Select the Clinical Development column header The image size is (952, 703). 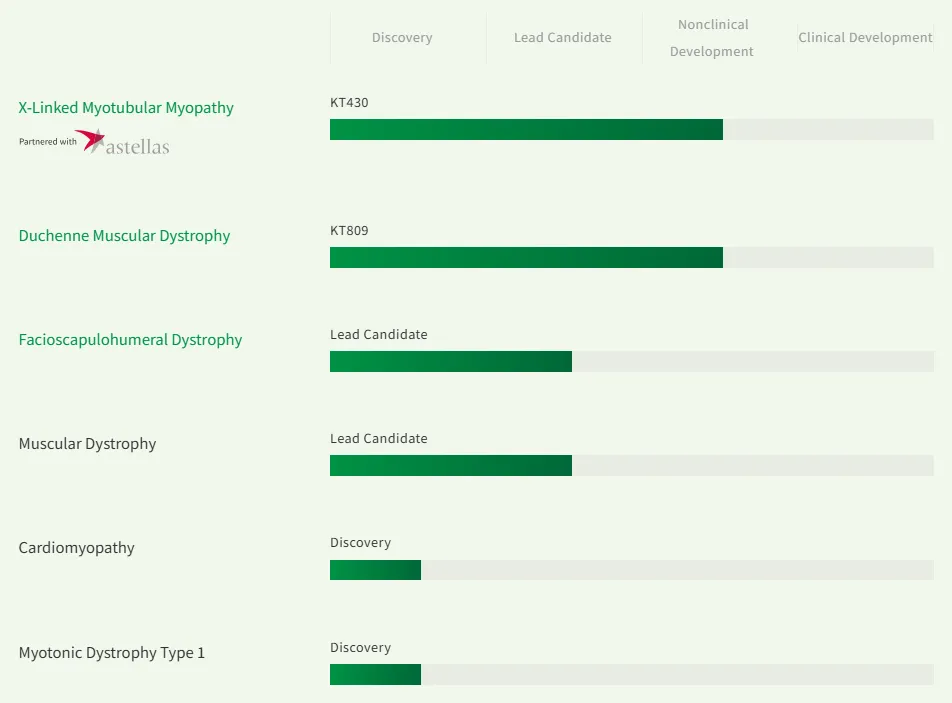(x=865, y=38)
